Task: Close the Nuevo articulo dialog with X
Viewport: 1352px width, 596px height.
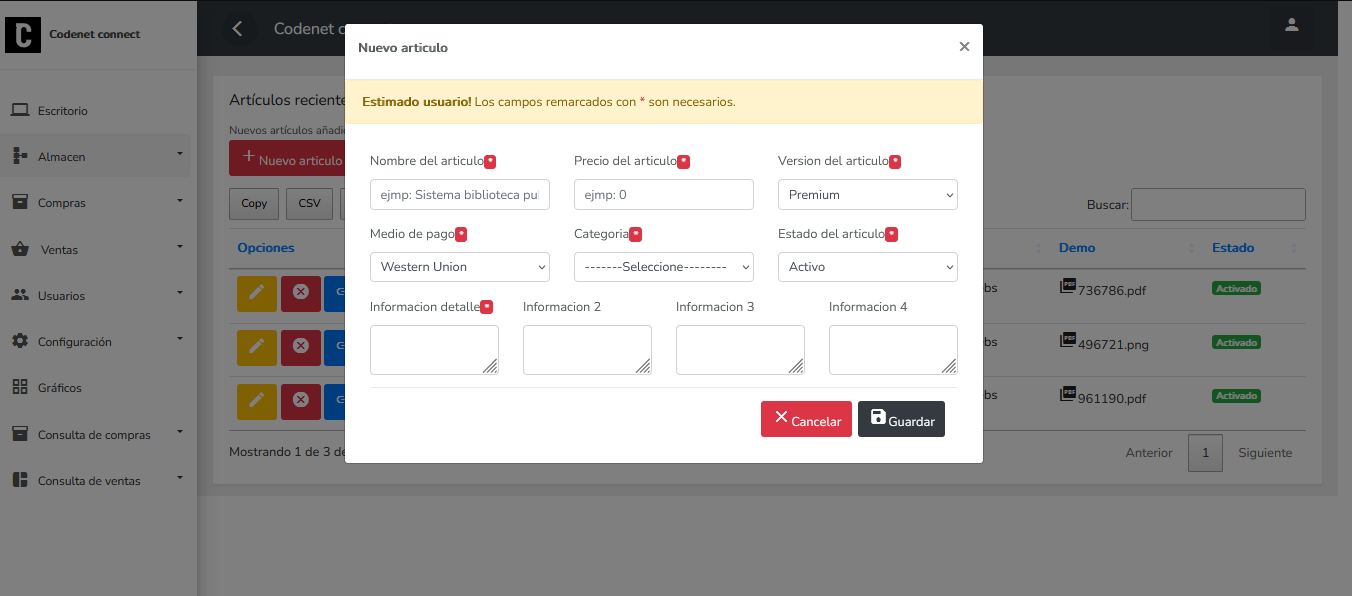Action: coord(964,47)
